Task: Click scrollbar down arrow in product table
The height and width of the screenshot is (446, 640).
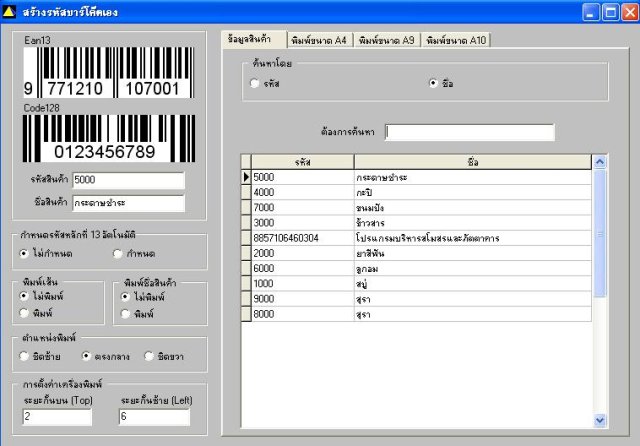Action: point(600,420)
